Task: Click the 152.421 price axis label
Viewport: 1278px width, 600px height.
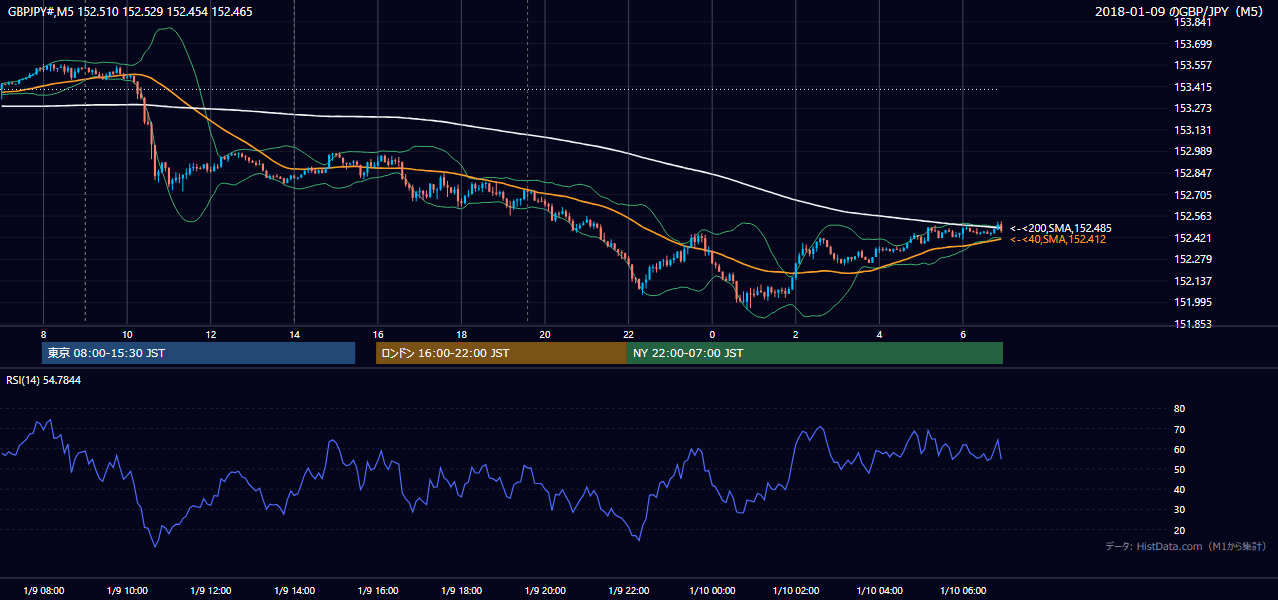Action: (1192, 238)
